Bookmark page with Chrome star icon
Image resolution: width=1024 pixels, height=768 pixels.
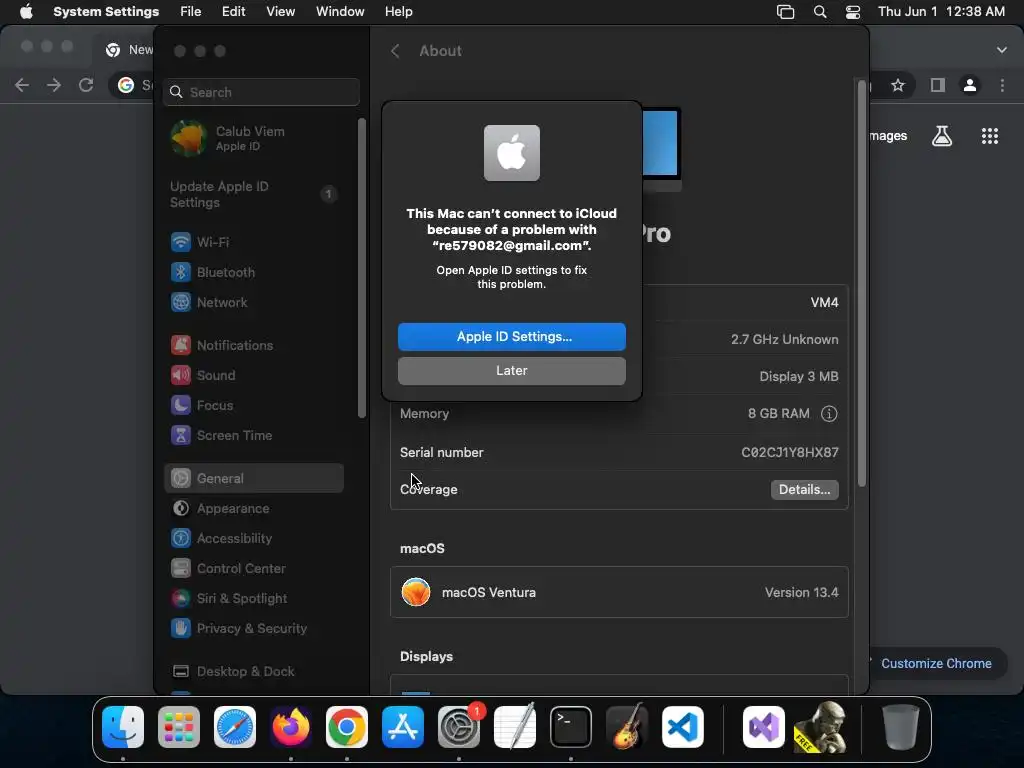click(898, 85)
